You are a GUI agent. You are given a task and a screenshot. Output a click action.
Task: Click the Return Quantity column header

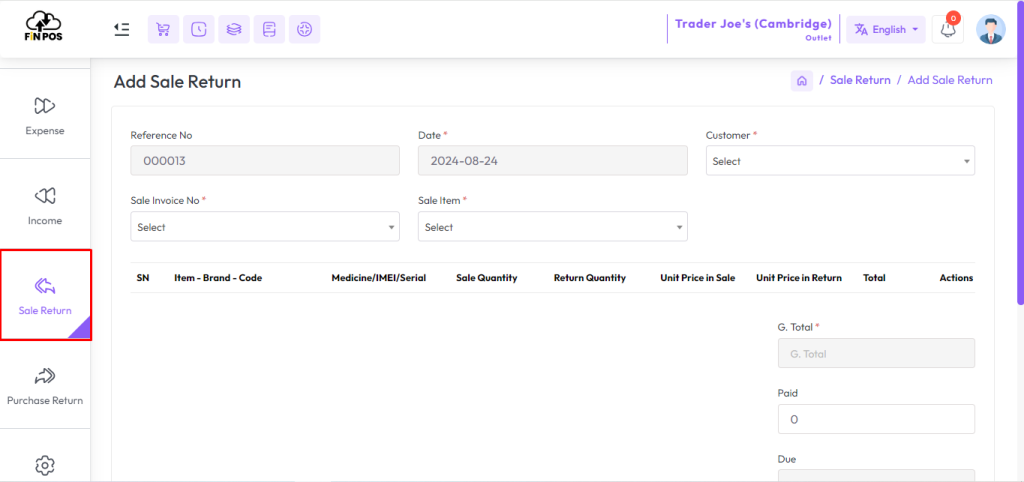click(x=590, y=278)
